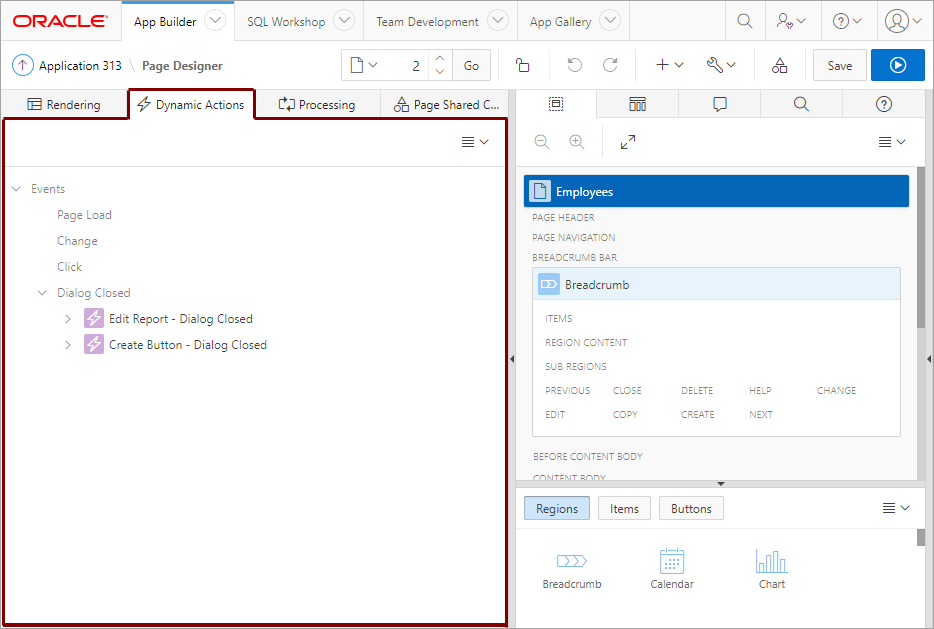Screen dimensions: 934x629
Task: Open the Layout pane menu
Action: point(892,142)
